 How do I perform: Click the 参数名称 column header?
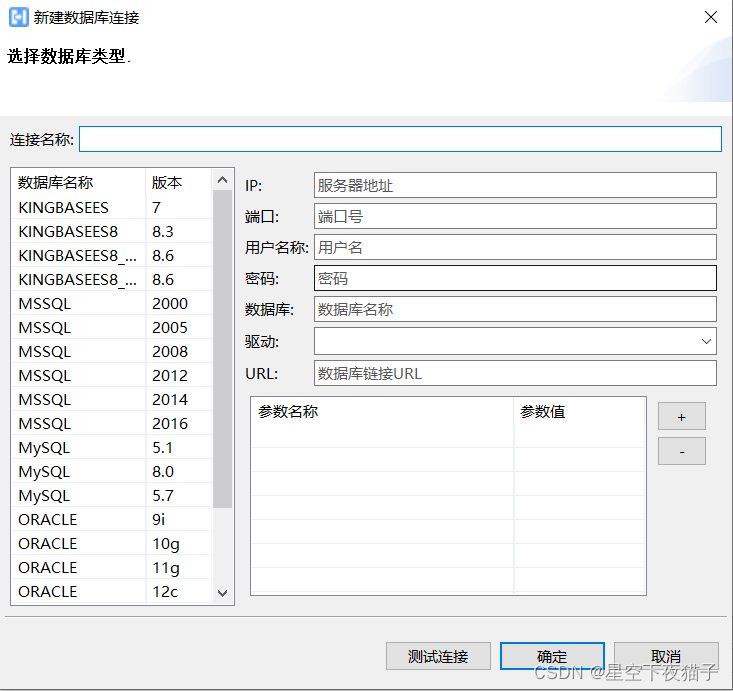click(x=382, y=411)
